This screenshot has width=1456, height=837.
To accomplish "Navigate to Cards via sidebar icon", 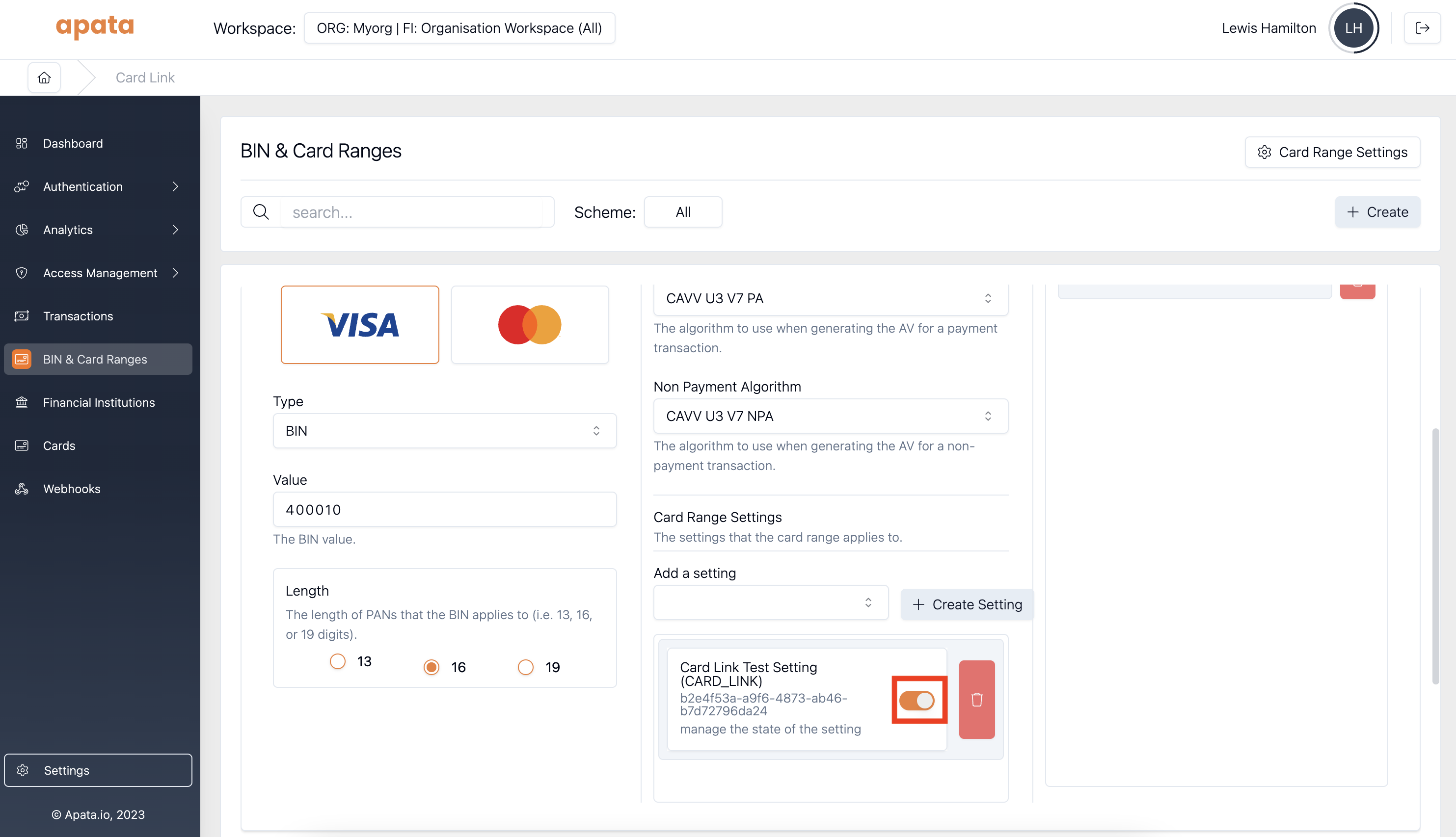I will [21, 445].
